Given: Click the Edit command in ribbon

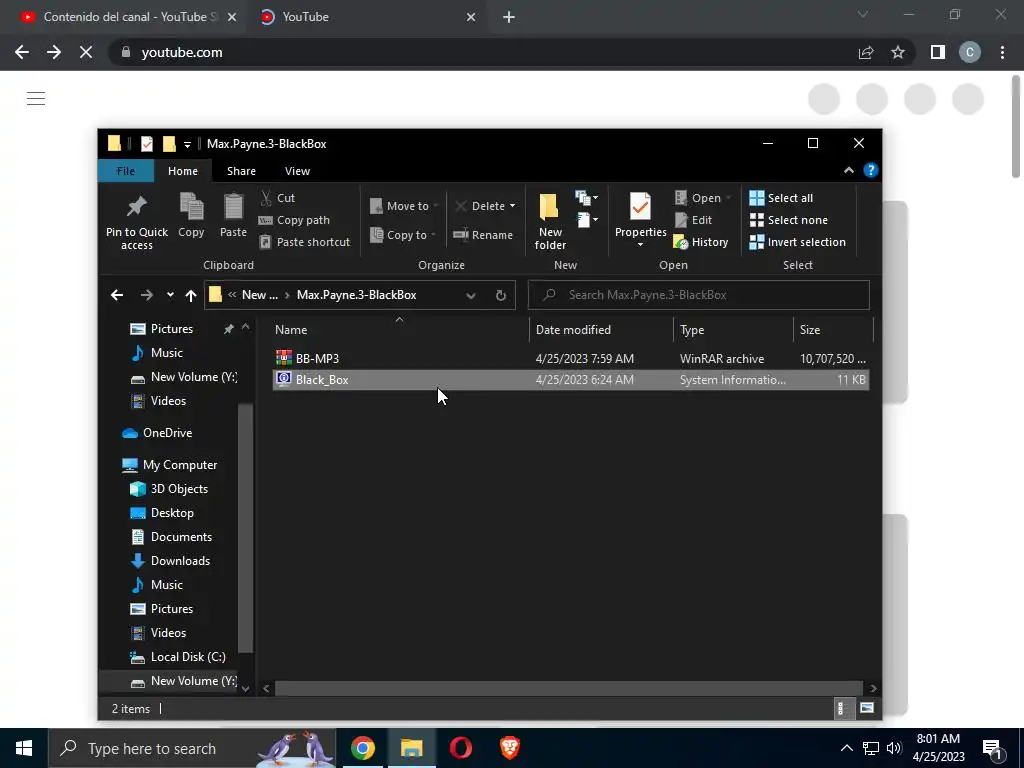Looking at the screenshot, I should coord(693,220).
